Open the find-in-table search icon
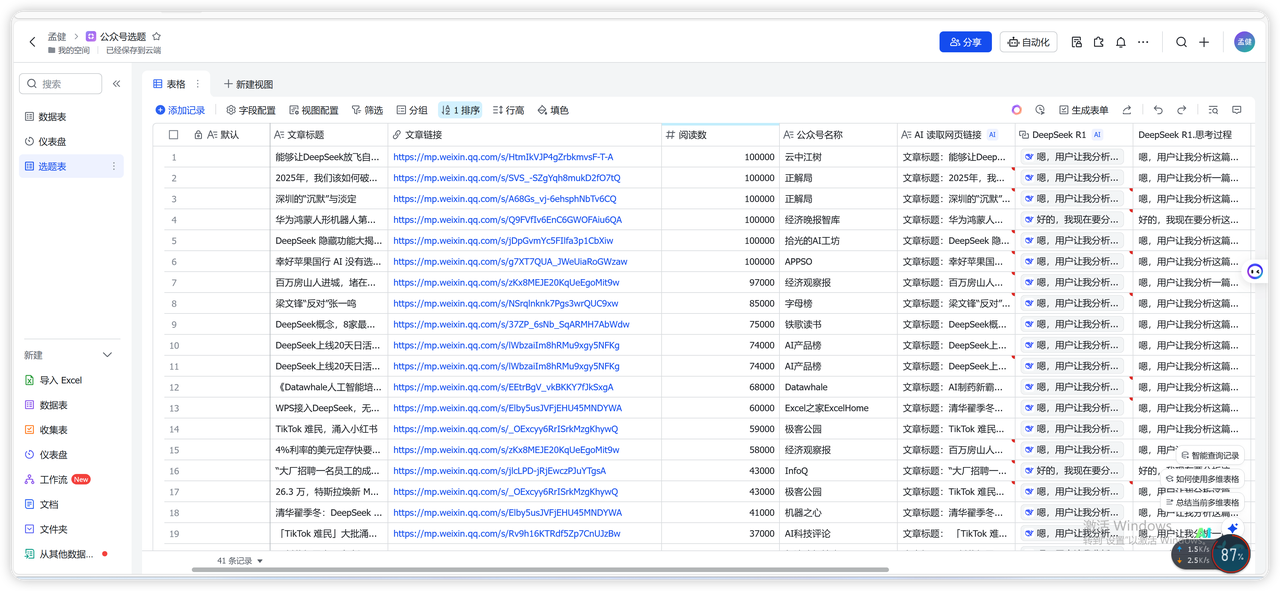 (x=1213, y=110)
